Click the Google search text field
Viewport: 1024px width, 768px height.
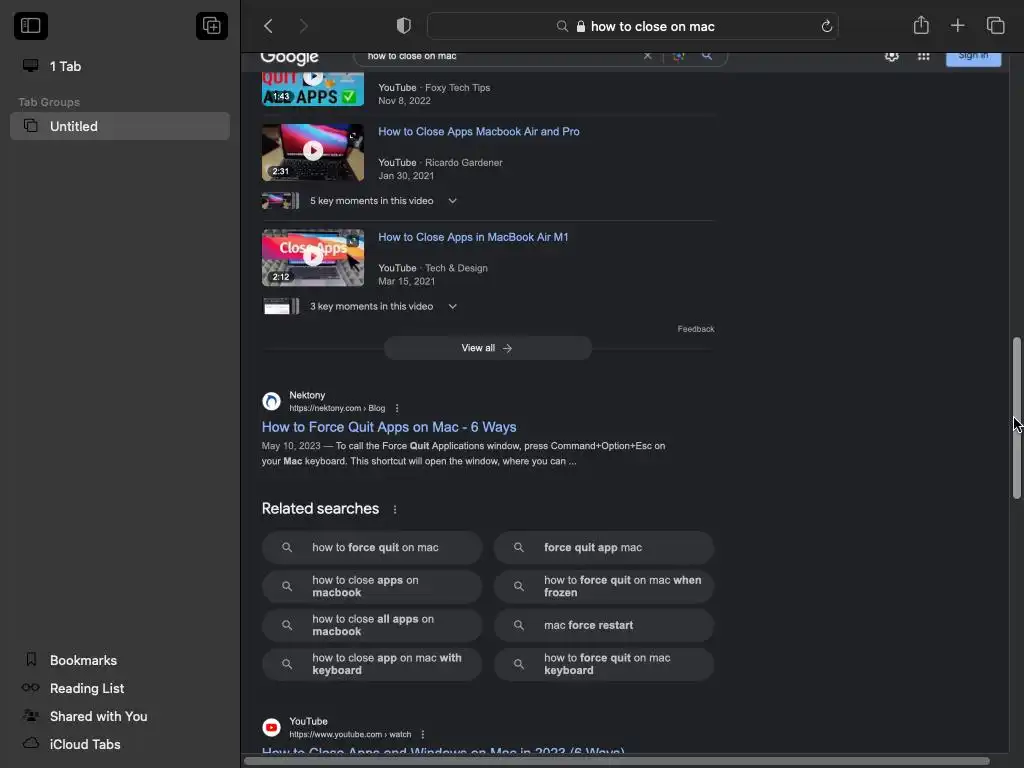[500, 57]
